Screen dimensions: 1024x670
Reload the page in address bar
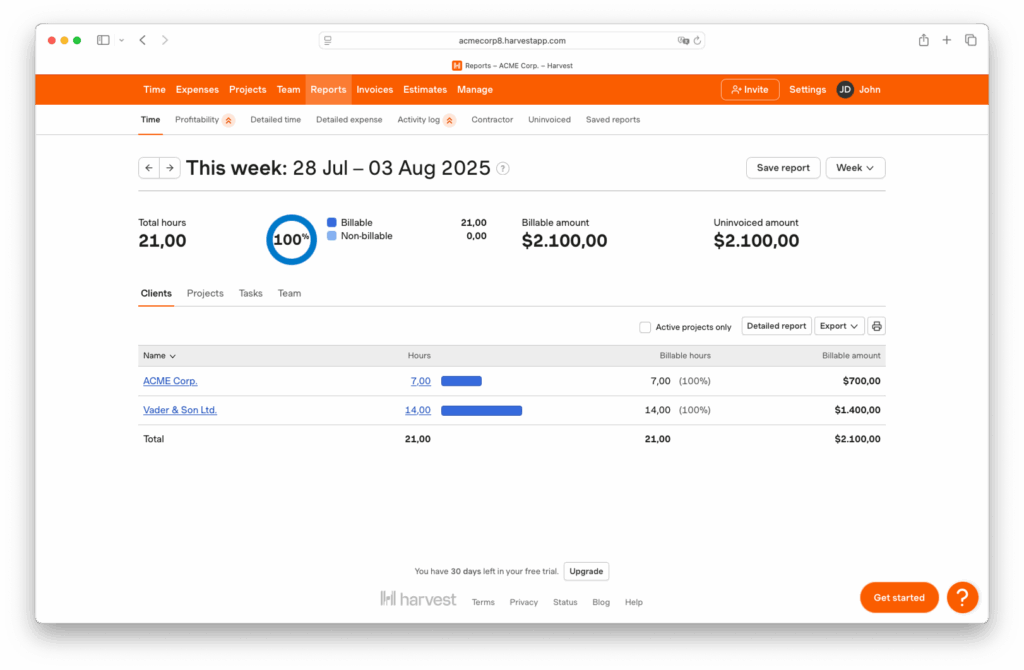[x=697, y=40]
